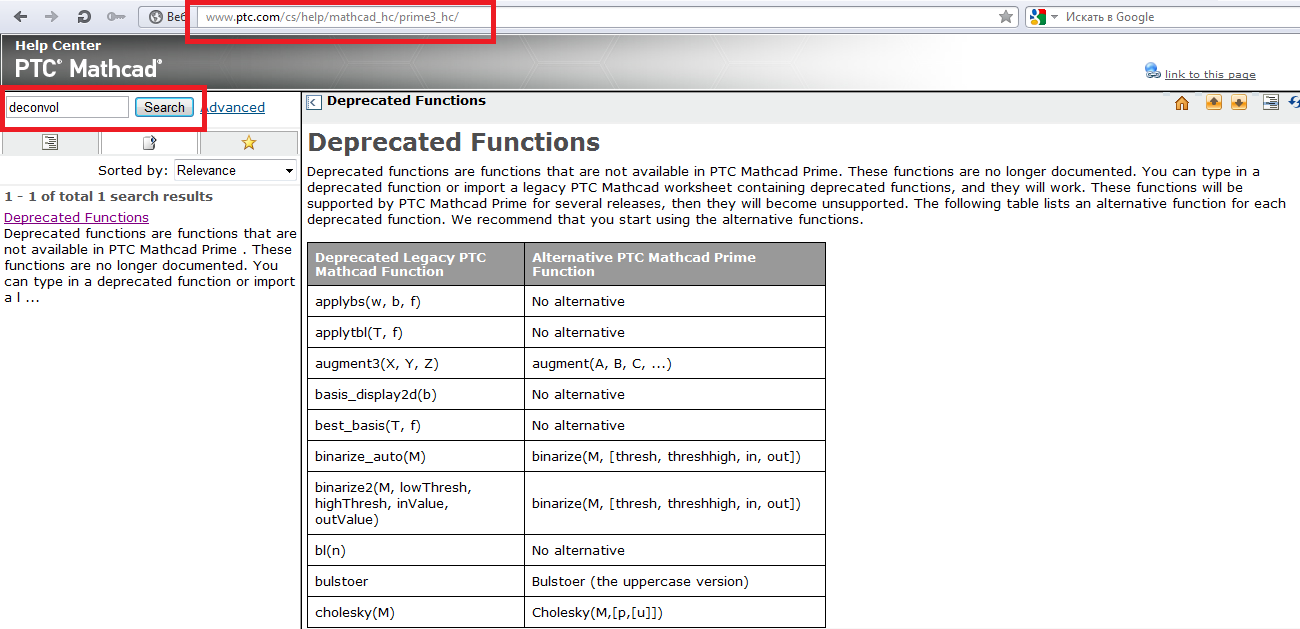Switch to the table of contents tab
Image resolution: width=1300 pixels, height=629 pixels.
pos(50,143)
